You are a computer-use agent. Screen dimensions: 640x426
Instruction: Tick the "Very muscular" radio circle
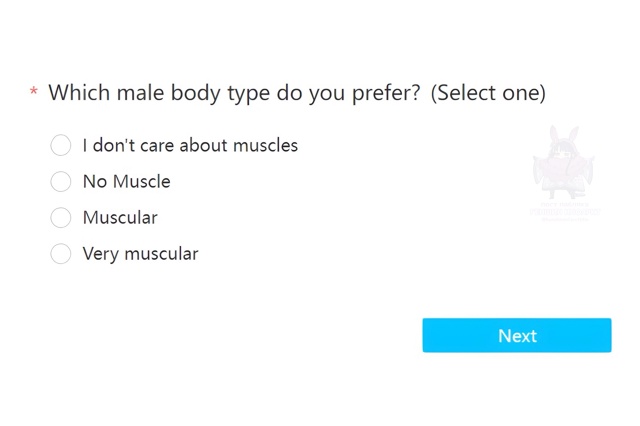(60, 253)
